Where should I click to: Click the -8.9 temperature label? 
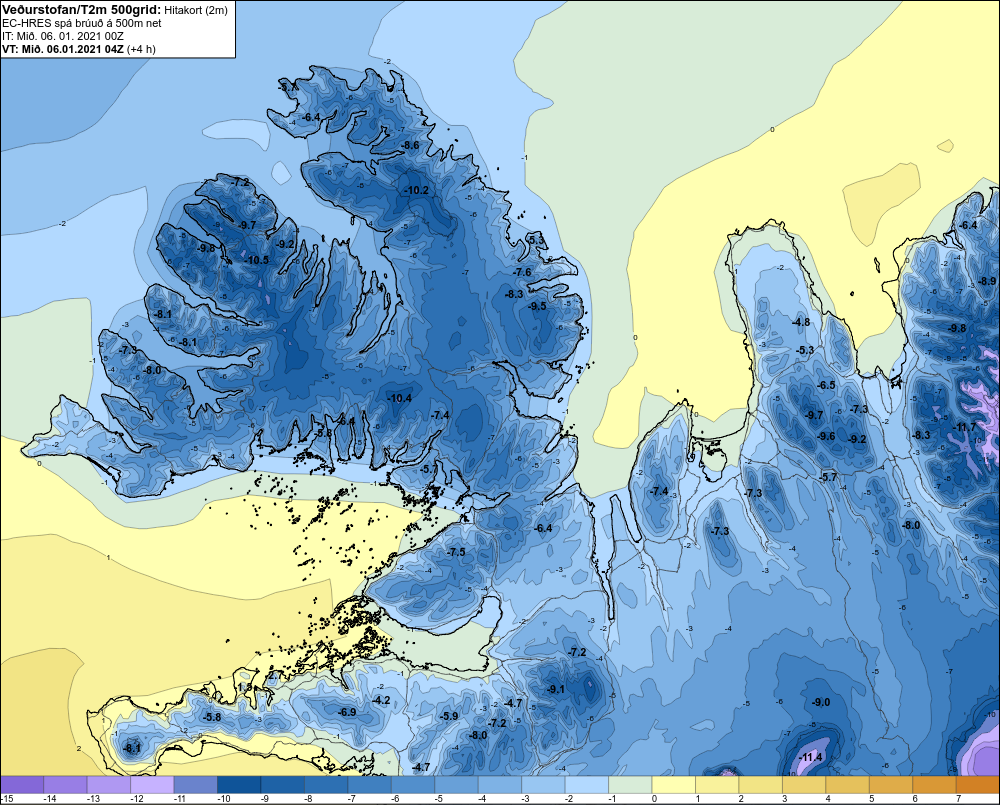pos(987,281)
